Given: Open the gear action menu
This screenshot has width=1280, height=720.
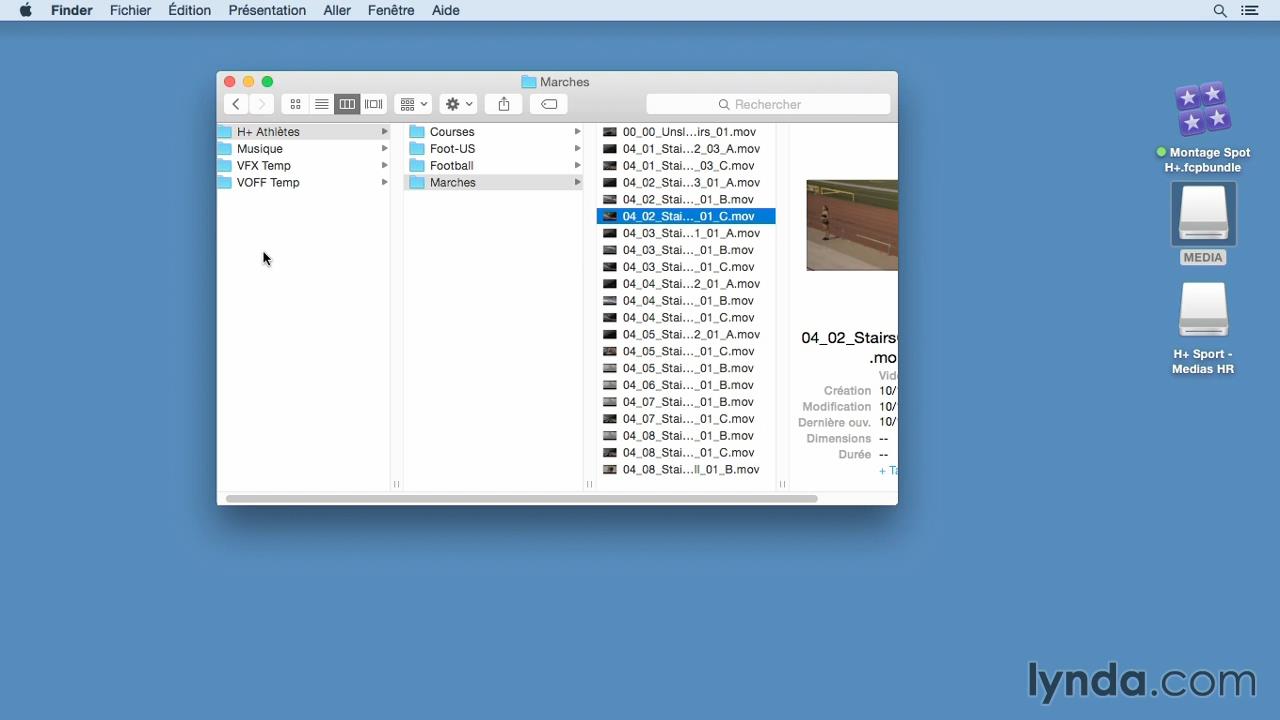Looking at the screenshot, I should 459,104.
